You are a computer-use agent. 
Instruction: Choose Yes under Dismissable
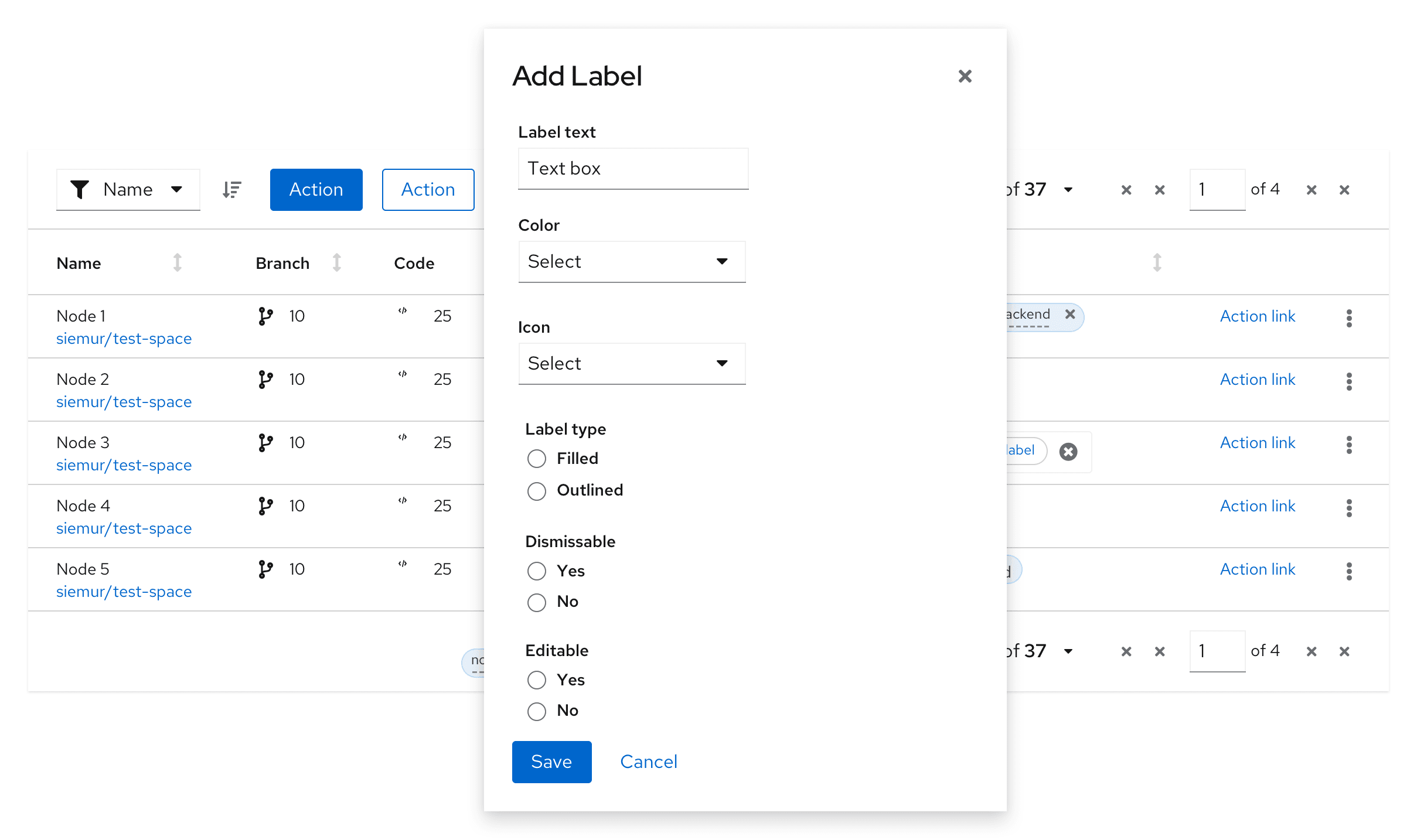536,571
